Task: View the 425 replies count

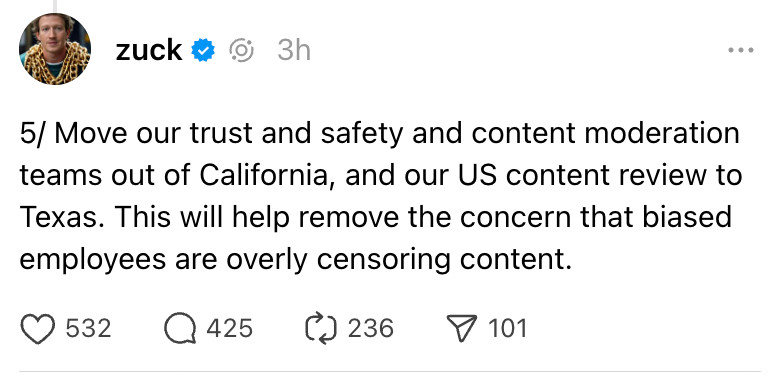Action: point(230,329)
